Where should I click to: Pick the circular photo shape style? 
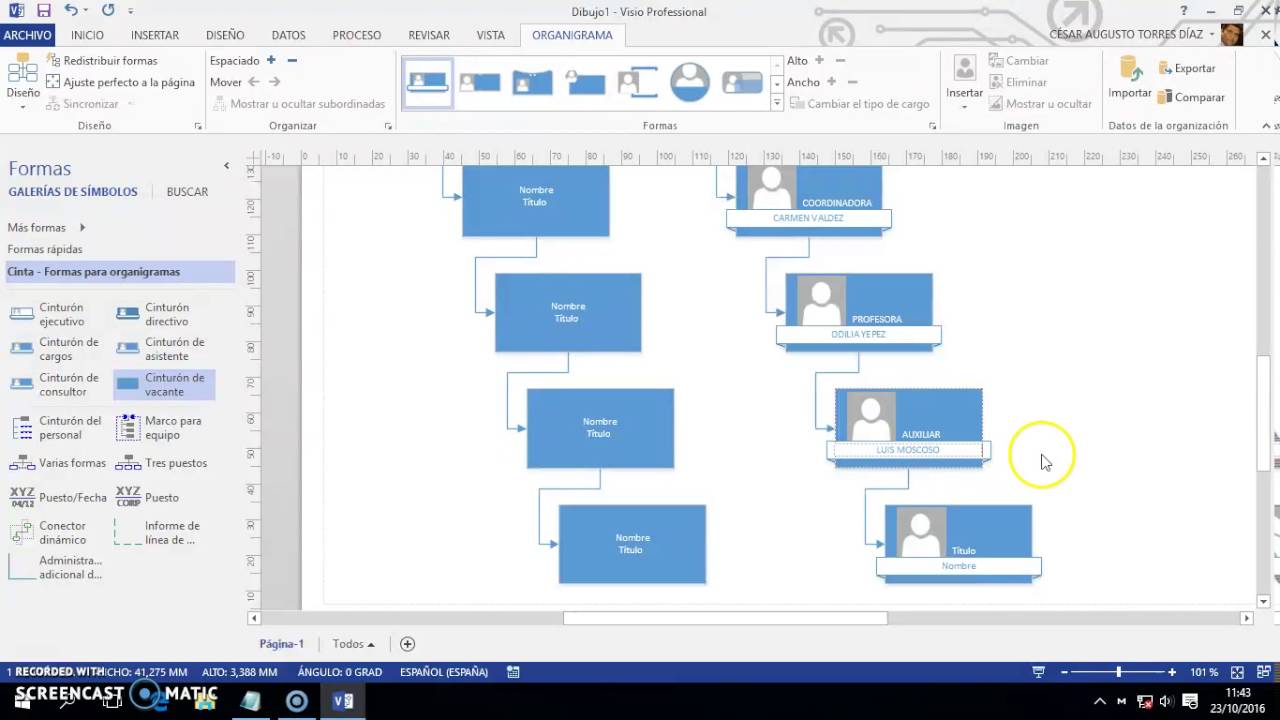point(690,82)
